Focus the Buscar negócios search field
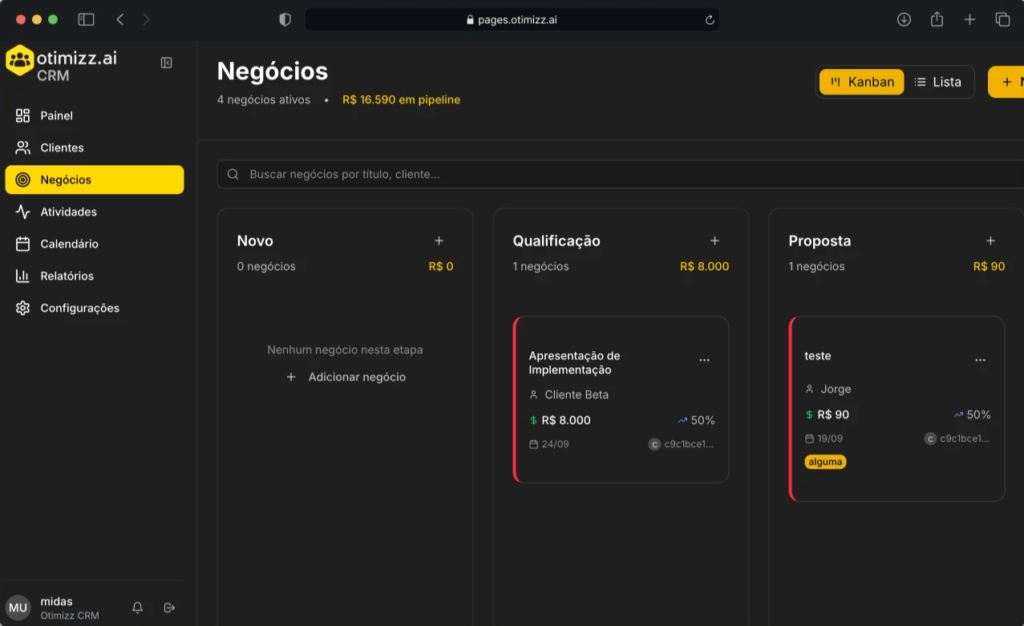The height and width of the screenshot is (626, 1024). (620, 174)
